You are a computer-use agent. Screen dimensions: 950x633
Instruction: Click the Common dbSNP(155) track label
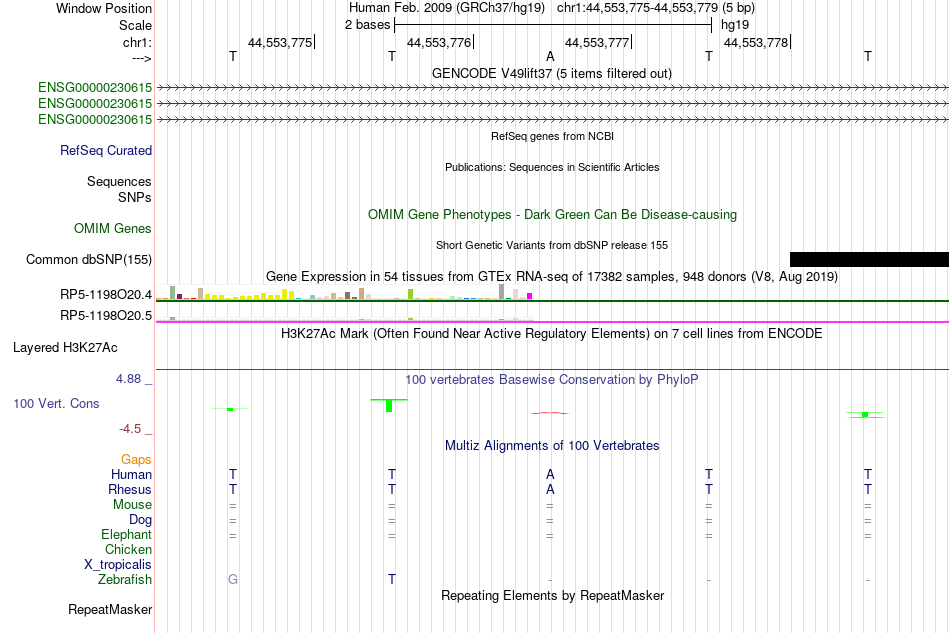click(88, 259)
